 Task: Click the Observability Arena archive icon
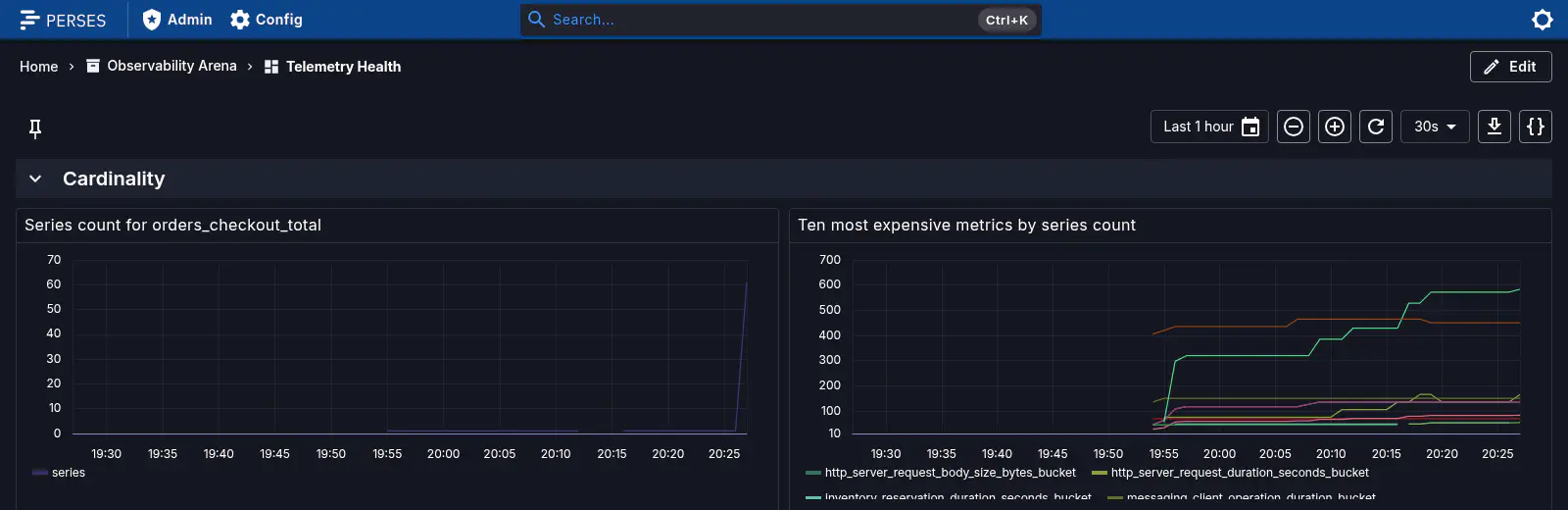93,66
